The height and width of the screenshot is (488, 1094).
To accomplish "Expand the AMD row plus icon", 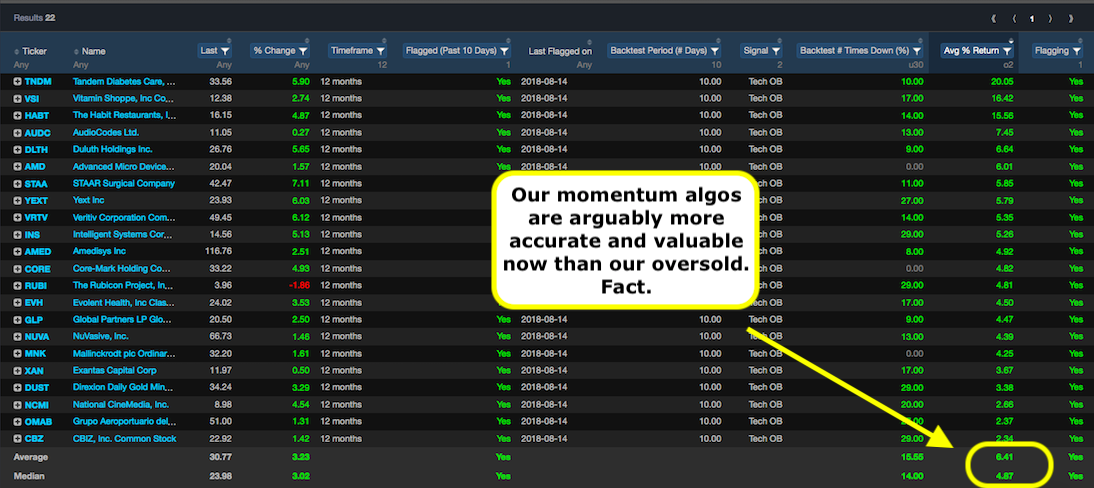I will (x=17, y=166).
